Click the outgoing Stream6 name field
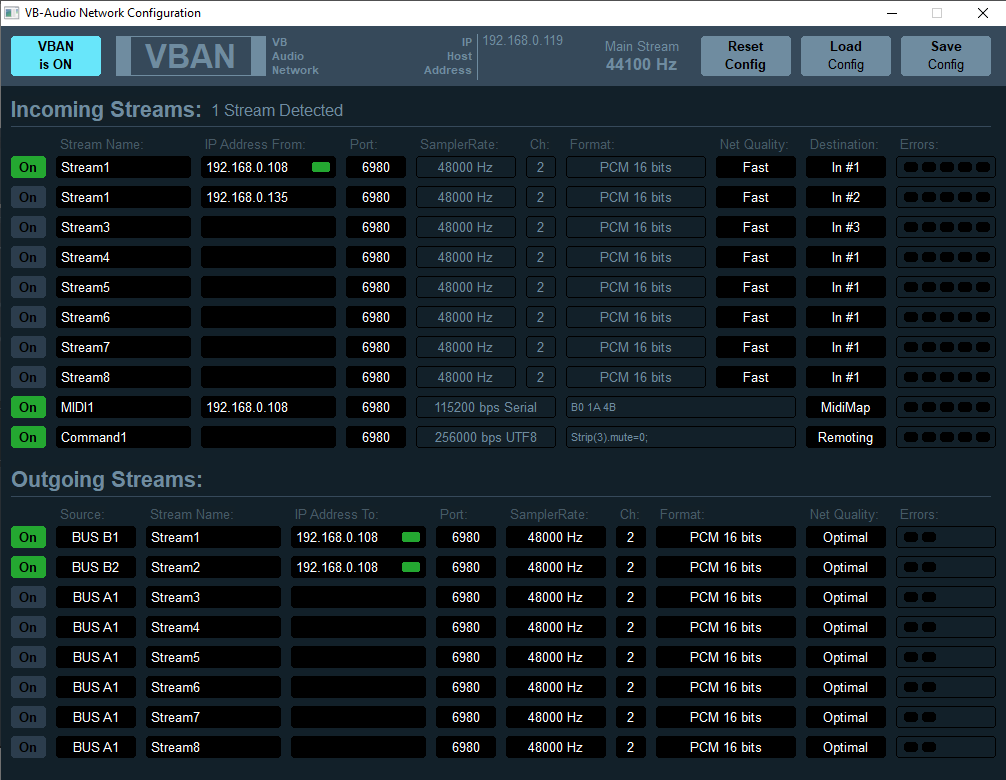The height and width of the screenshot is (780, 1006). [213, 688]
